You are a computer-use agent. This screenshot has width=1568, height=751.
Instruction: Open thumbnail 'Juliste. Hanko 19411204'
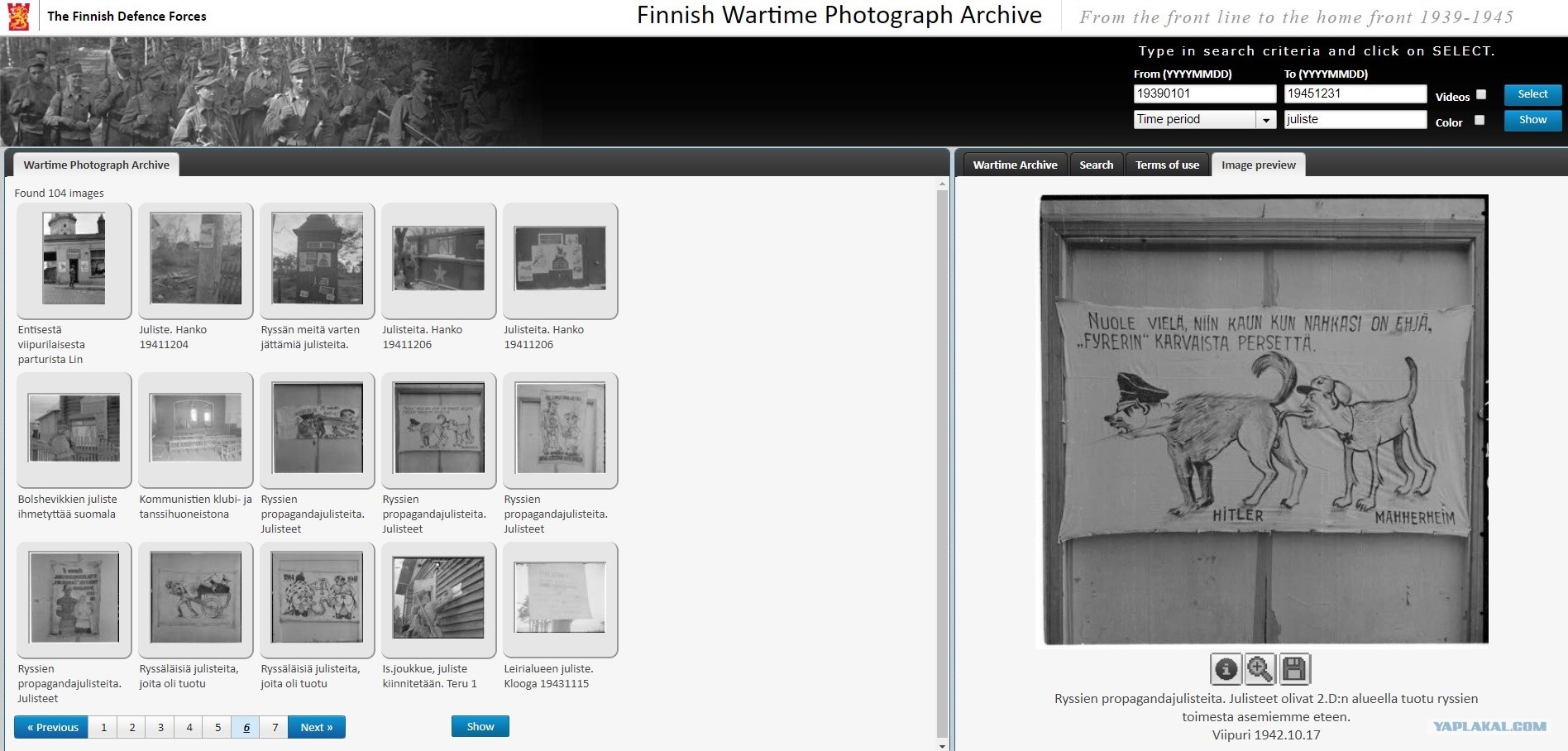pyautogui.click(x=195, y=259)
